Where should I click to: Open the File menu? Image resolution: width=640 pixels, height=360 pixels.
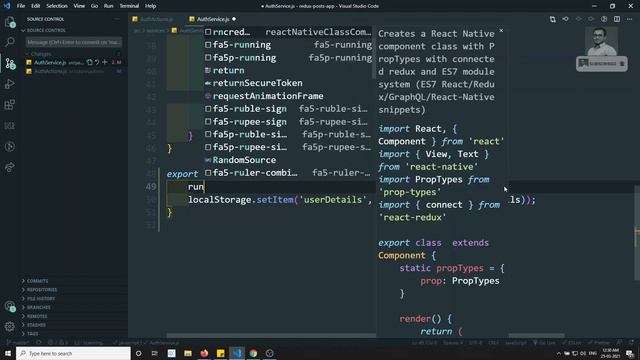point(21,6)
